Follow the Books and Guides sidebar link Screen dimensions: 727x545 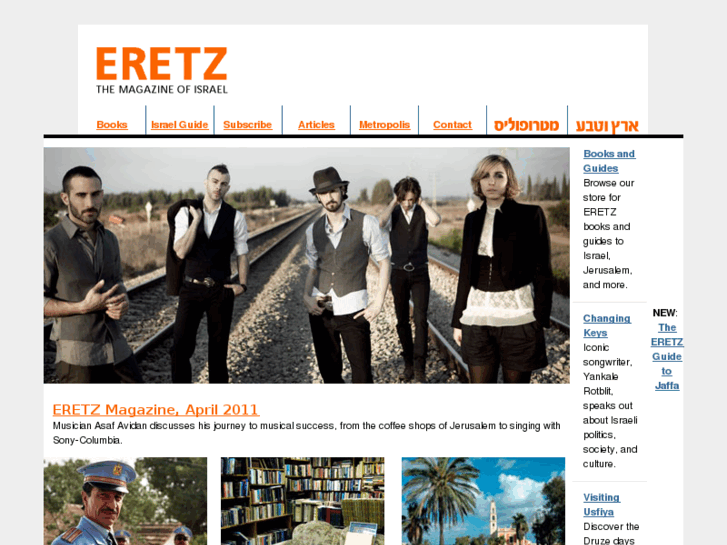tap(609, 161)
